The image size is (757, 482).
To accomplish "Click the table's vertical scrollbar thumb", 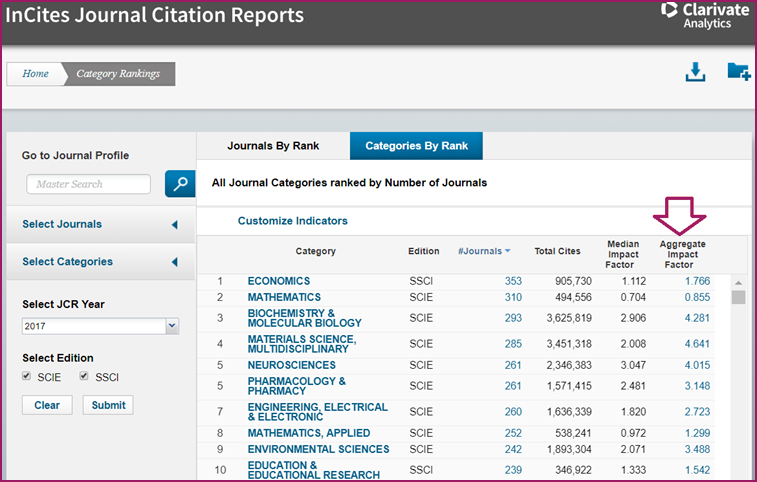I will pyautogui.click(x=738, y=297).
